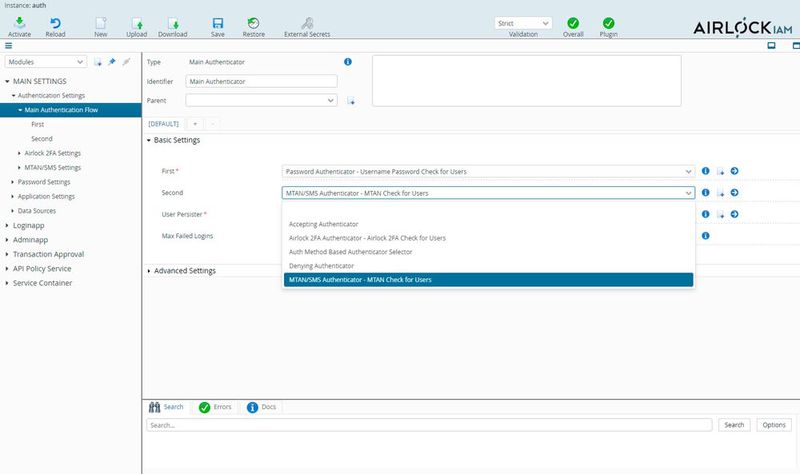Open Password Settings tree item
Screen dimensions: 800x474
tap(44, 182)
